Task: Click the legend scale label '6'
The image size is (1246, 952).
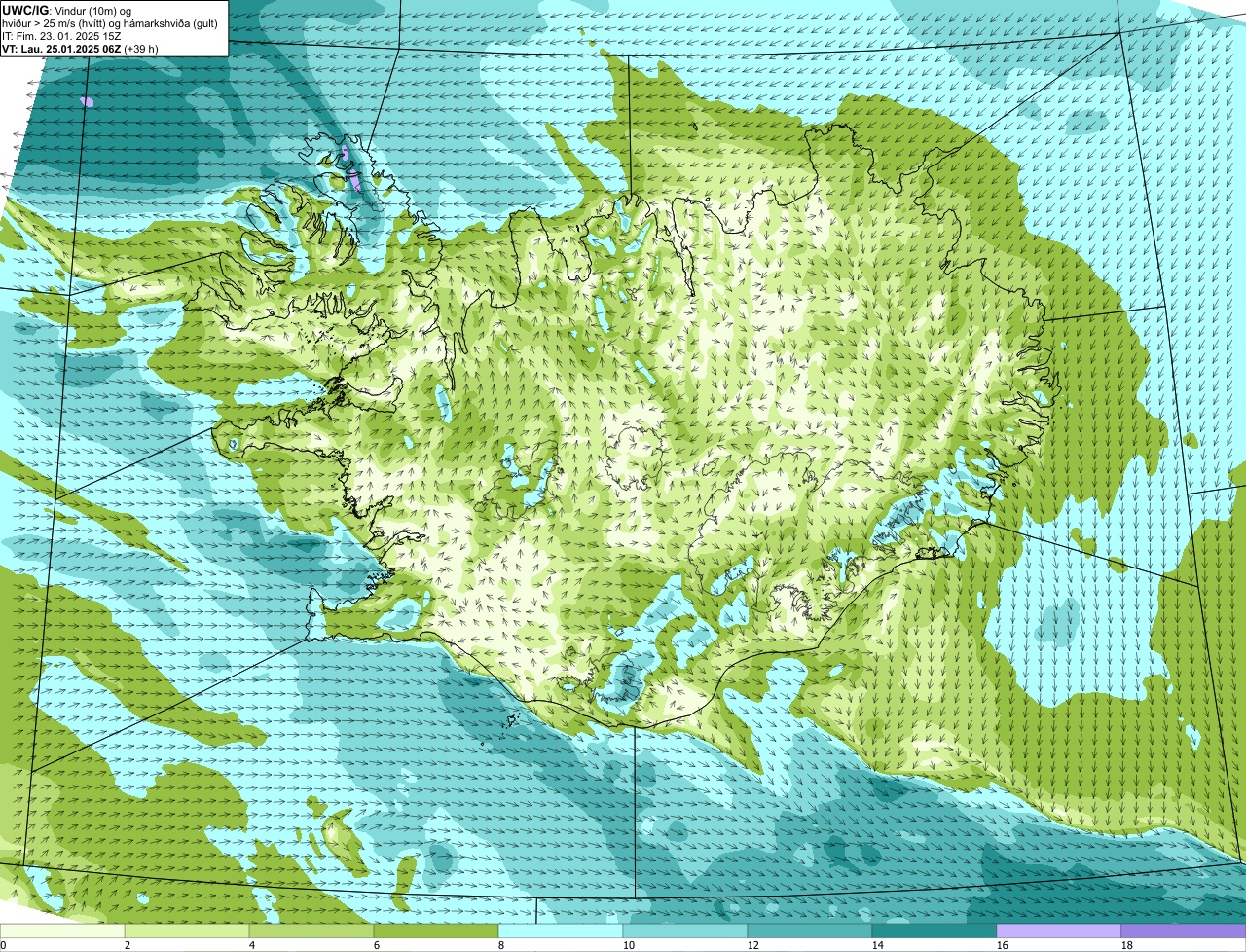Action: (x=377, y=945)
